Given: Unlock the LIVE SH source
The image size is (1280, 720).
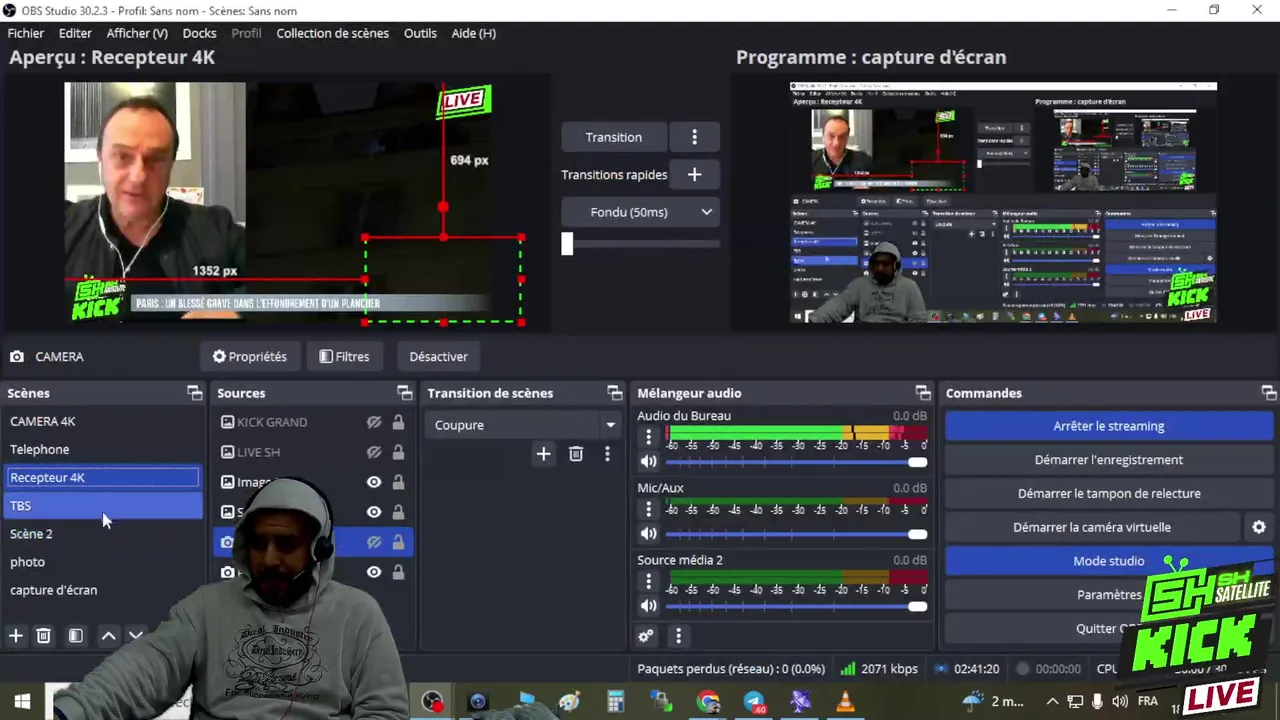Looking at the screenshot, I should tap(398, 452).
